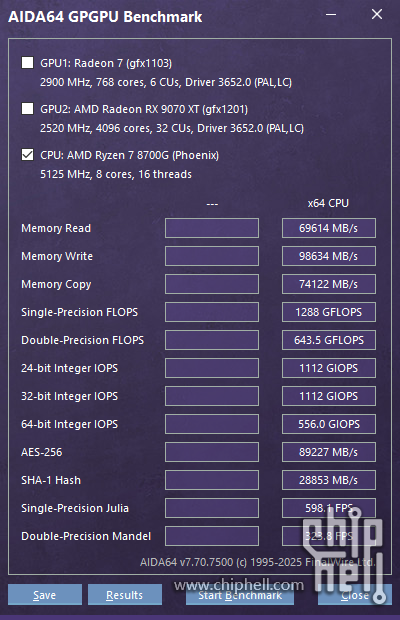
Task: Close window using the title bar X
Action: (x=377, y=15)
